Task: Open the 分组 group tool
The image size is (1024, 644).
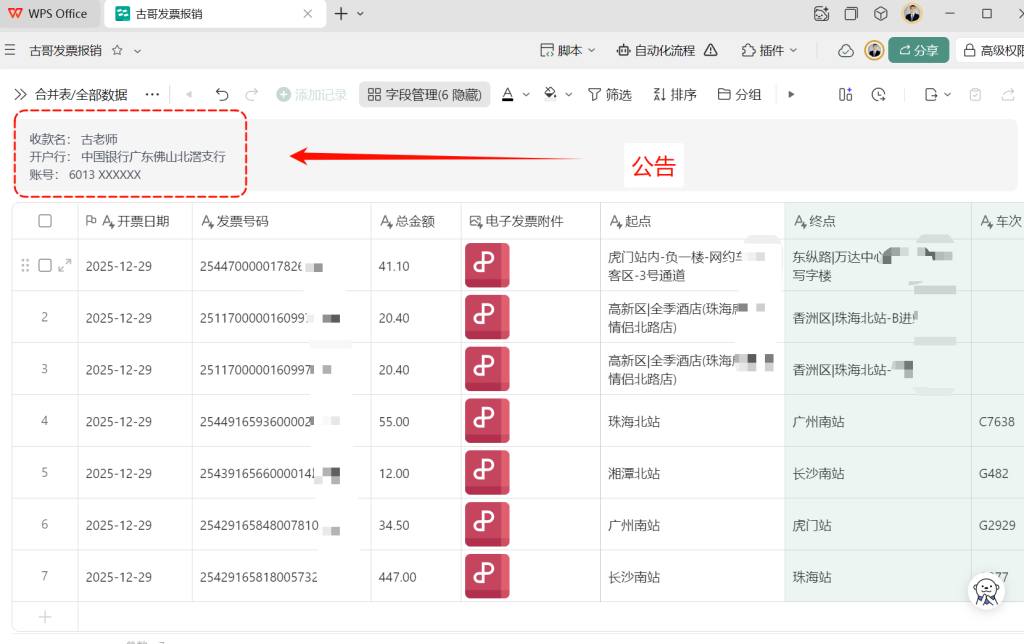Action: (739, 95)
